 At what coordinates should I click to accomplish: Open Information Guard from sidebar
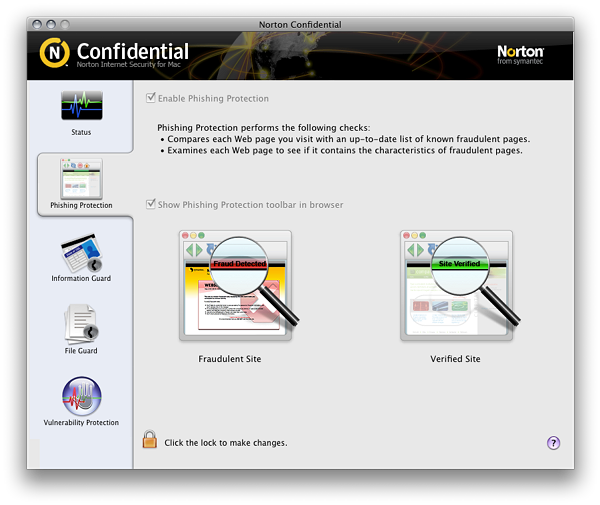coord(81,251)
